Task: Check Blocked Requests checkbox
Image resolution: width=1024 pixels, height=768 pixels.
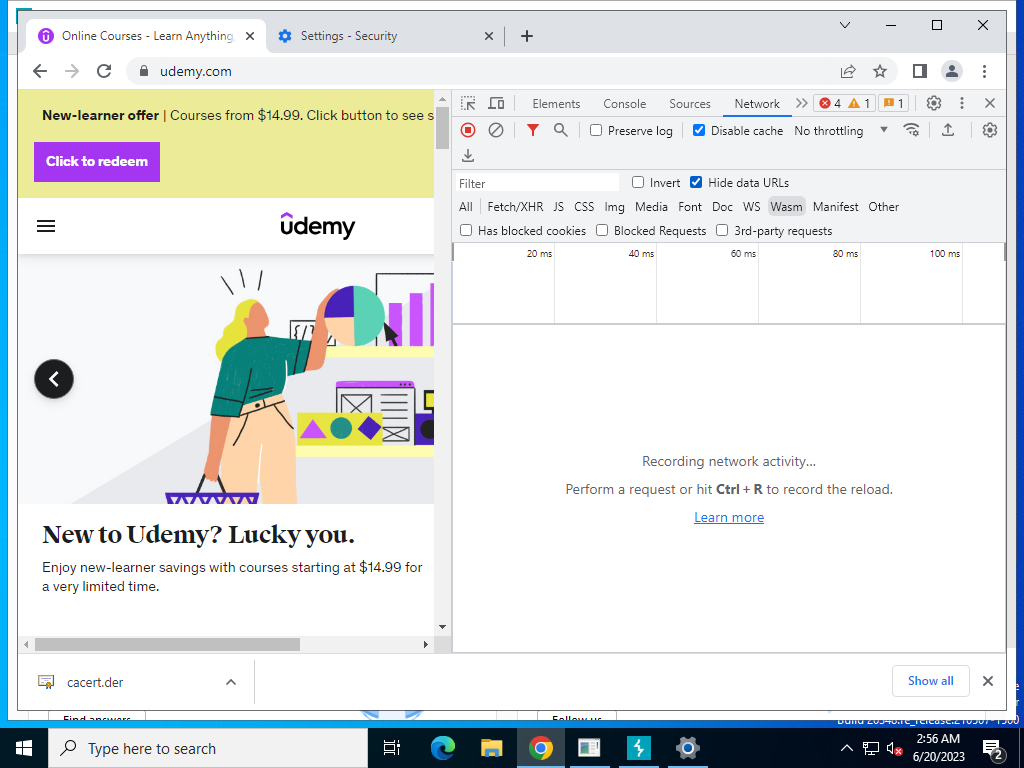Action: [602, 230]
